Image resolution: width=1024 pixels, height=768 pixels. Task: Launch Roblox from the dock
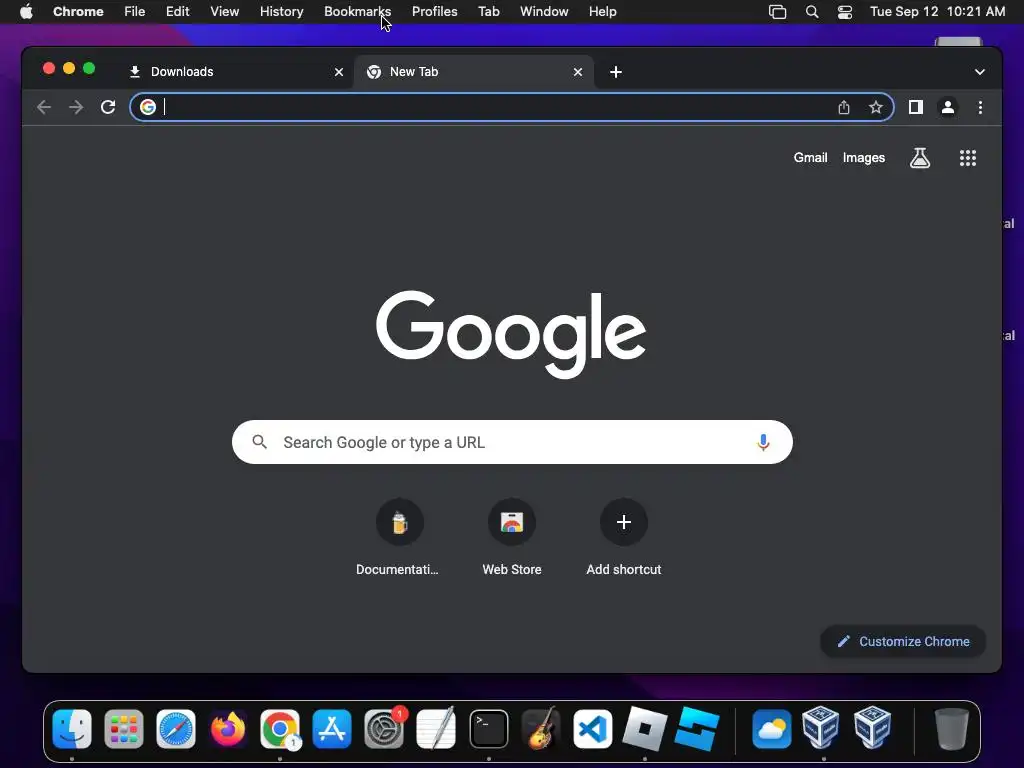click(x=645, y=728)
